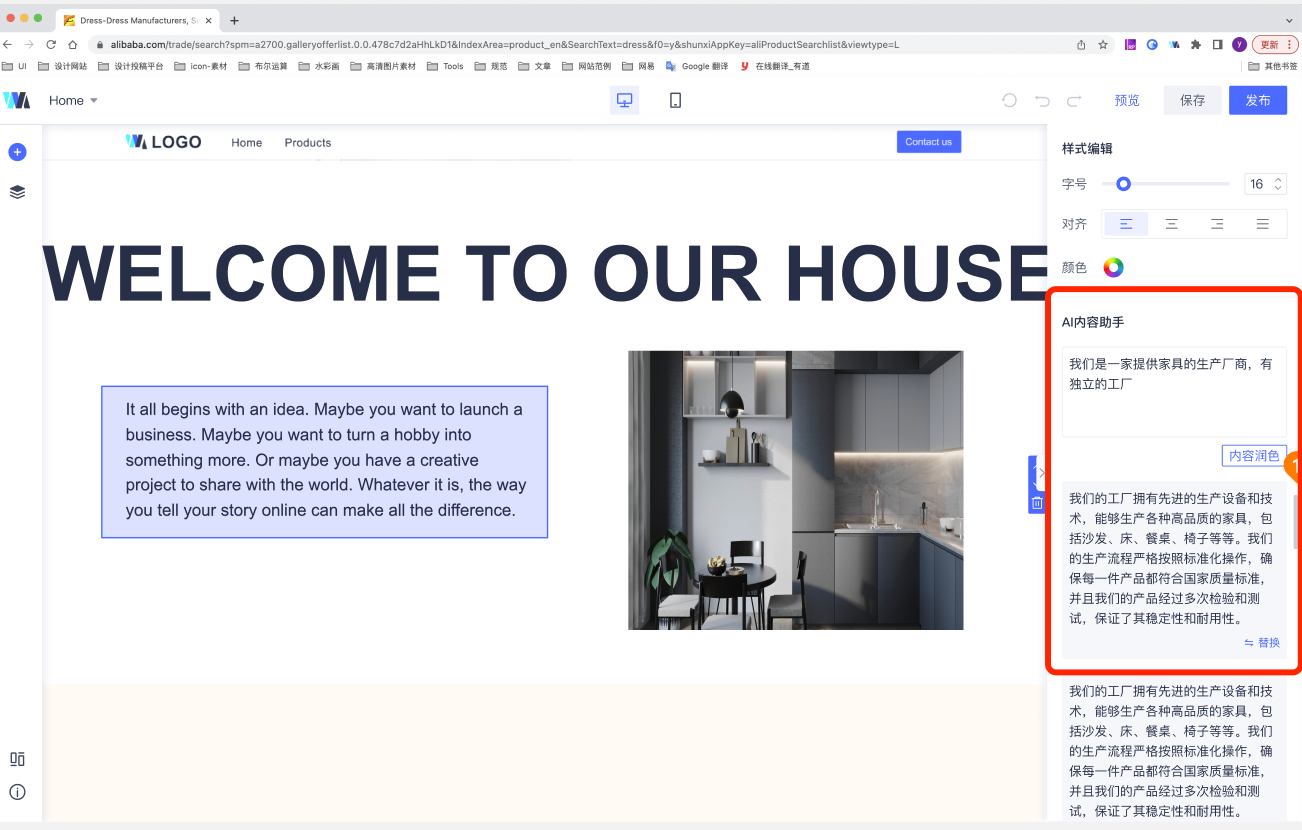Viewport: 1302px width, 830px height.
Task: Click Products in the site navigation
Action: (307, 143)
